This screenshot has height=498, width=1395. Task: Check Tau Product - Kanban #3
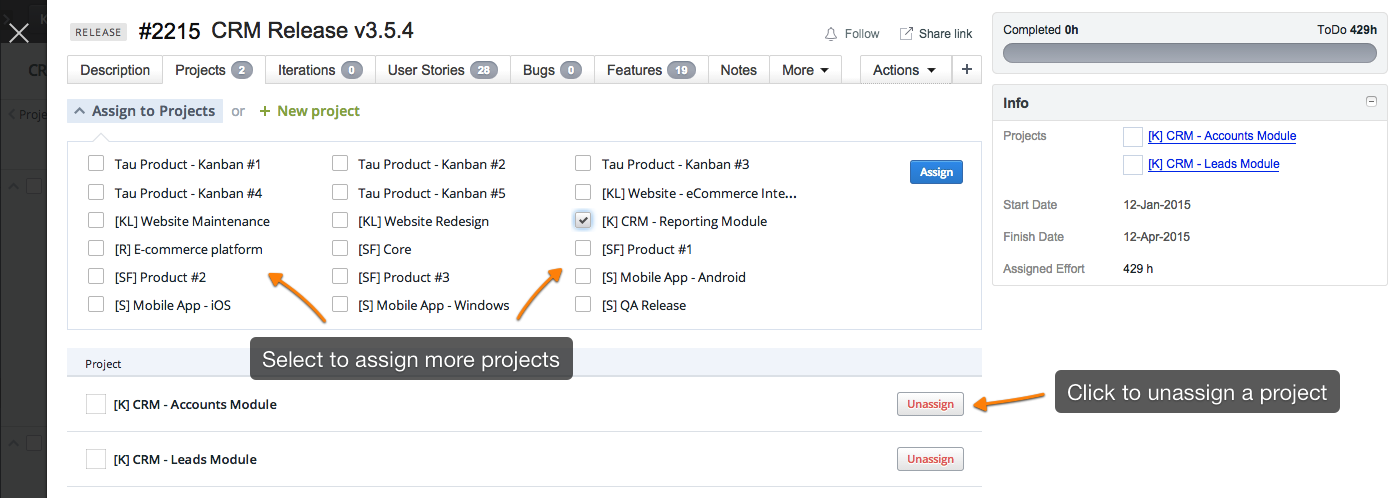coord(583,164)
